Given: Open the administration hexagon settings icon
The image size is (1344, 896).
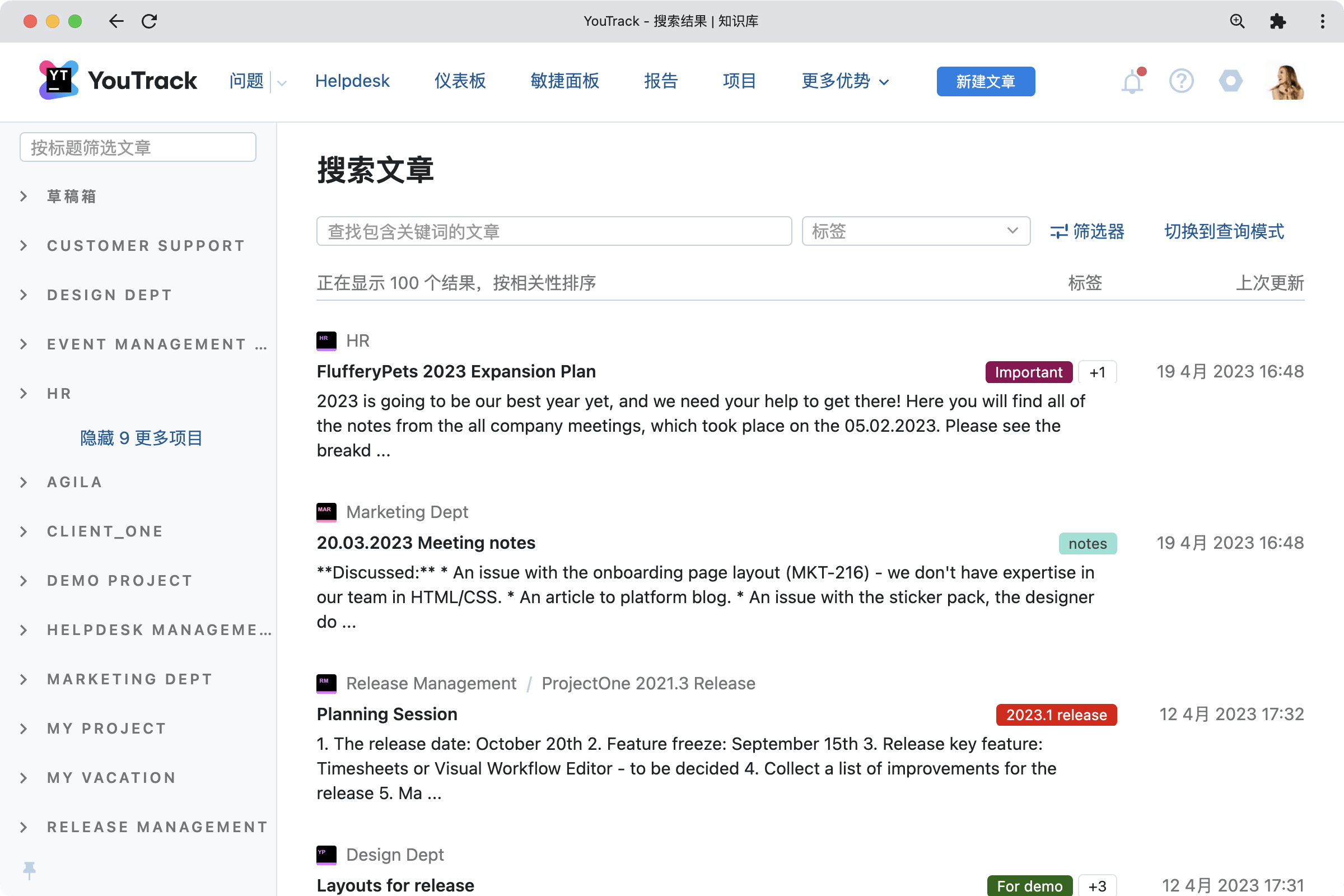Looking at the screenshot, I should pos(1230,81).
